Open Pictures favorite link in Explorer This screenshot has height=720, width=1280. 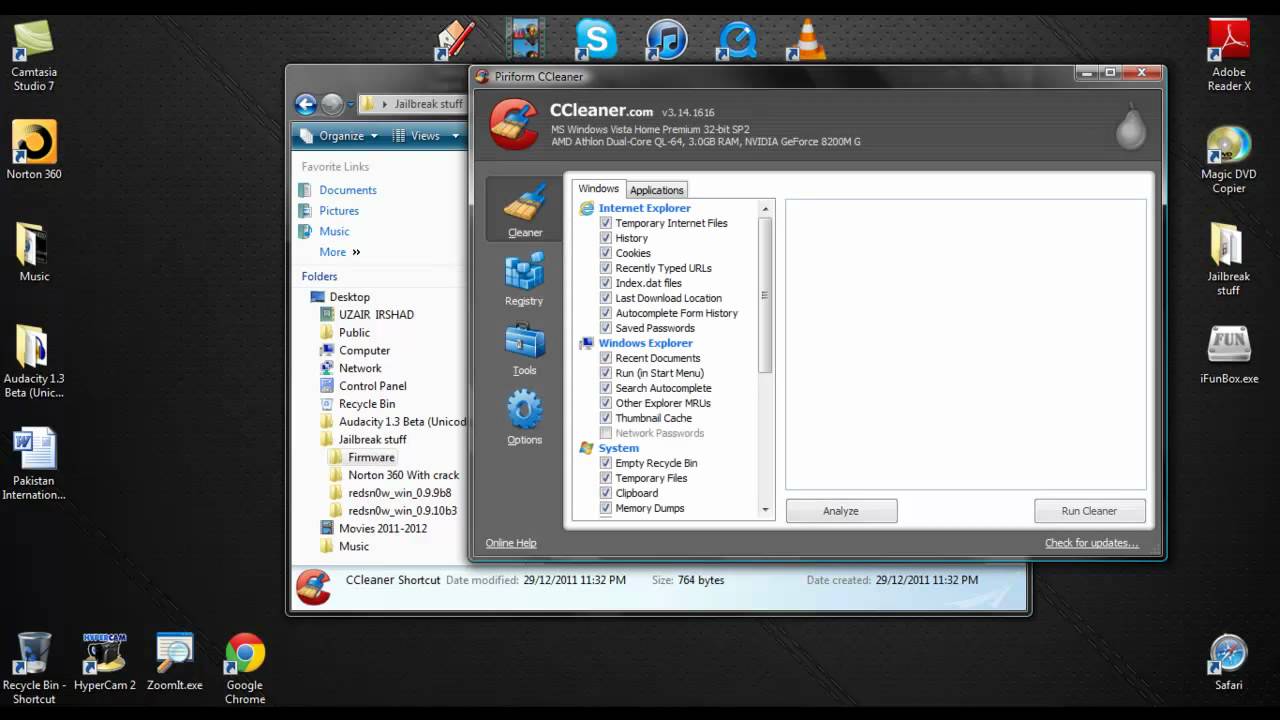pos(338,211)
